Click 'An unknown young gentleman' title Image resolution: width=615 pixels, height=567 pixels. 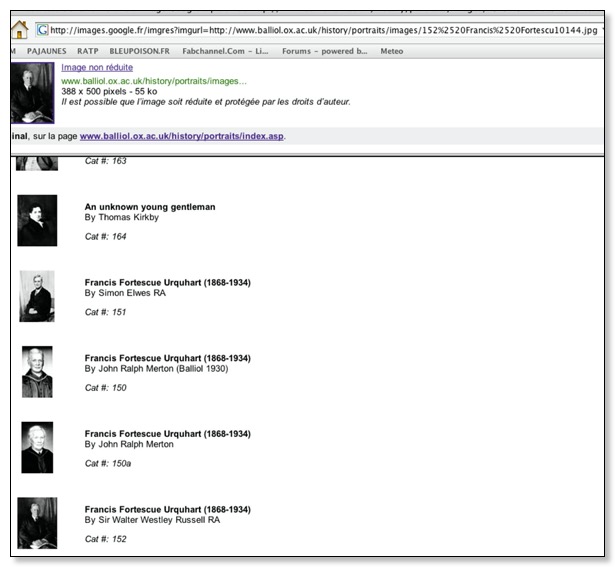150,207
